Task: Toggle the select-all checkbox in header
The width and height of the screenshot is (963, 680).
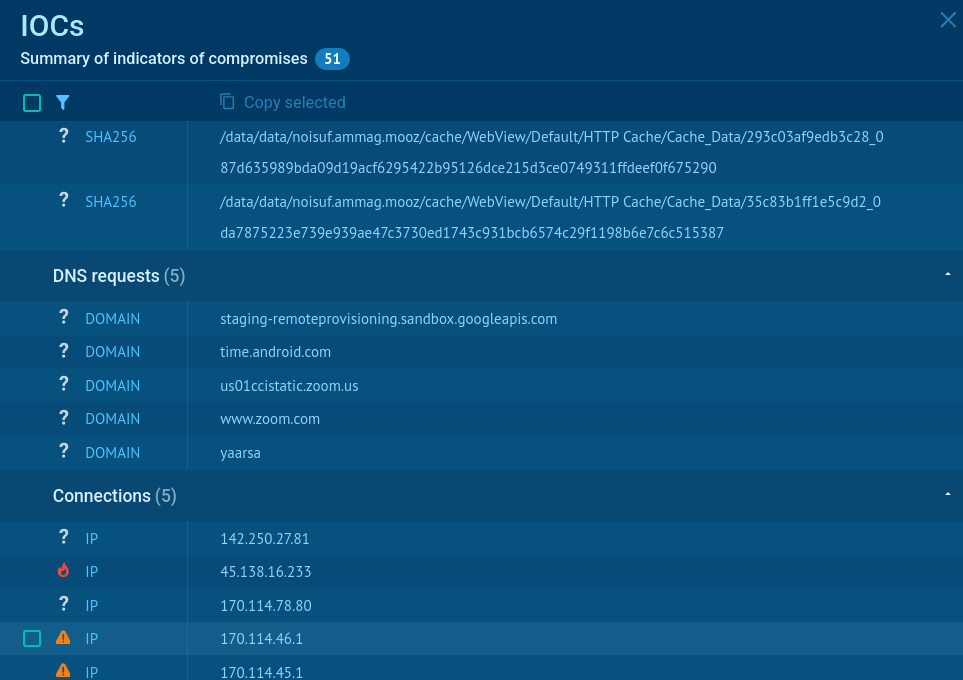Action: [32, 102]
